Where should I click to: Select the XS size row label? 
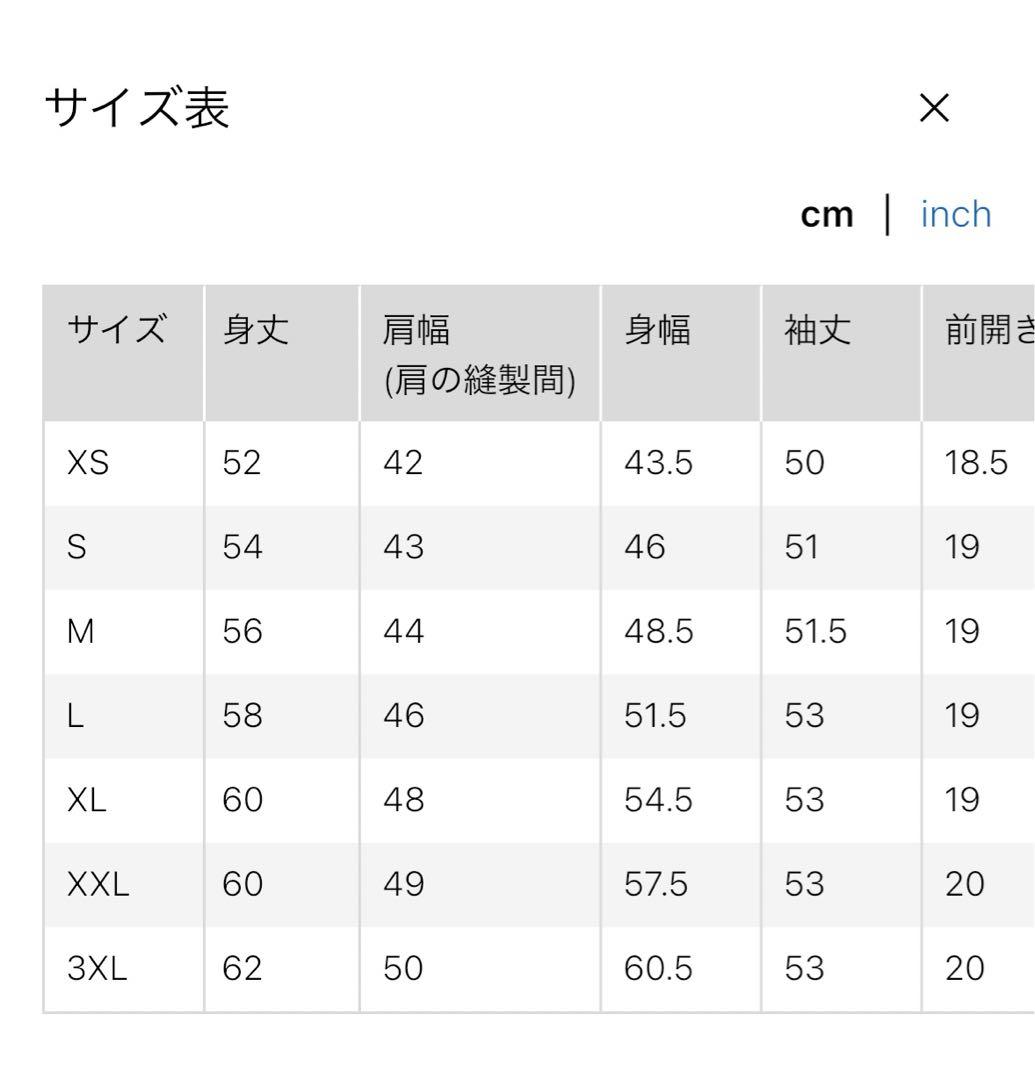pyautogui.click(x=88, y=464)
